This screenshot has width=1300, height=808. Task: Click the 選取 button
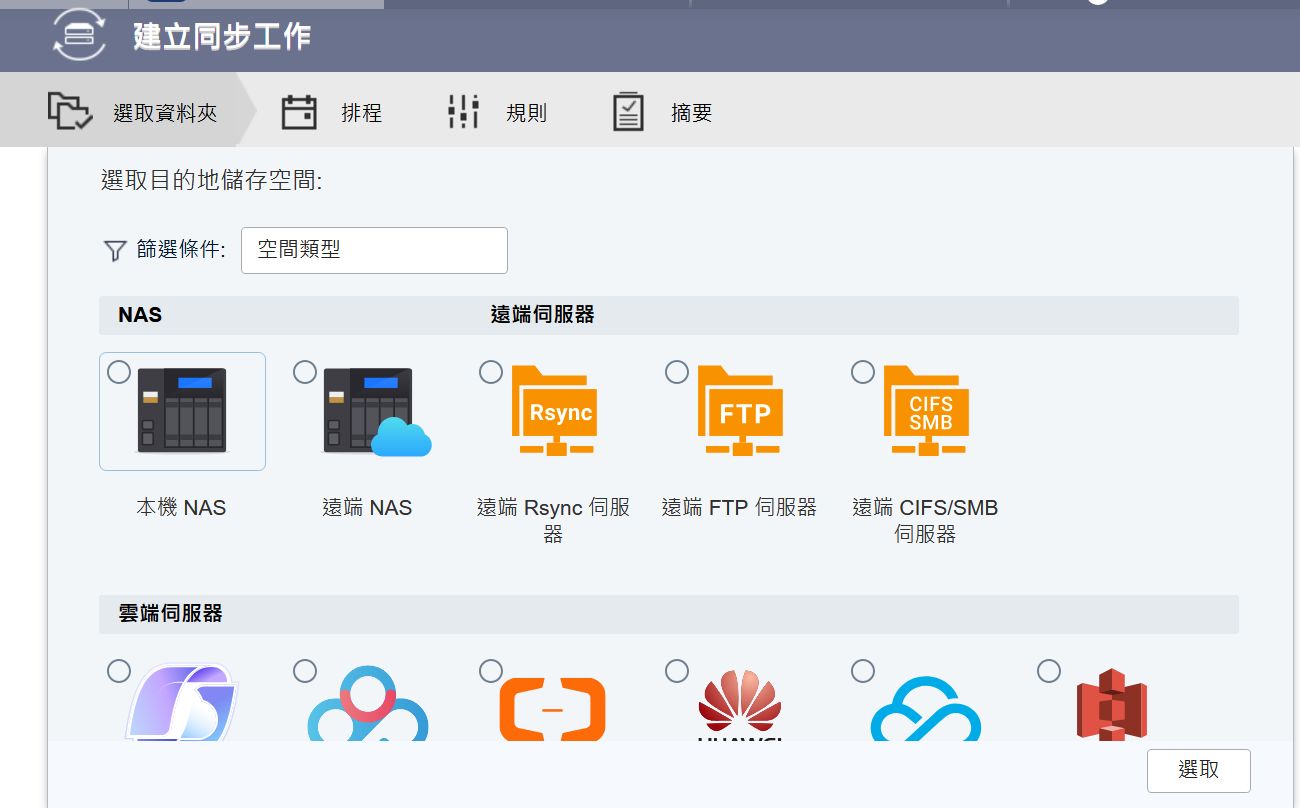1199,770
